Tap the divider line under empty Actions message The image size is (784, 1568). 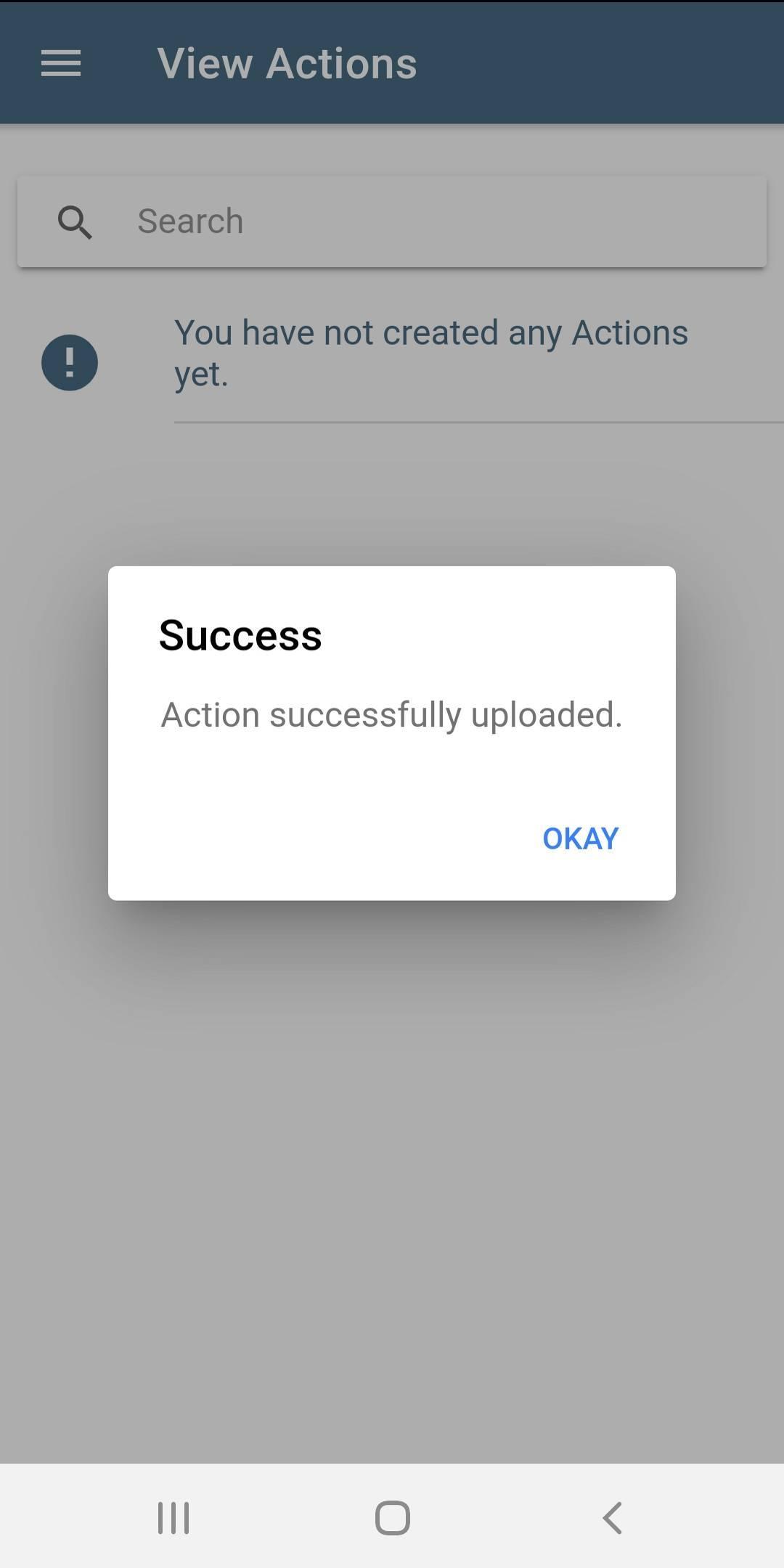[x=479, y=422]
